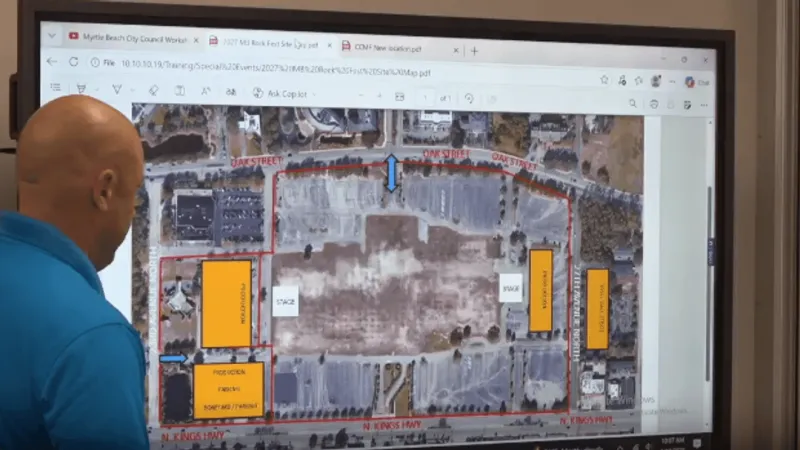The width and height of the screenshot is (800, 450).
Task: Select the PDF draw tool
Action: point(117,89)
